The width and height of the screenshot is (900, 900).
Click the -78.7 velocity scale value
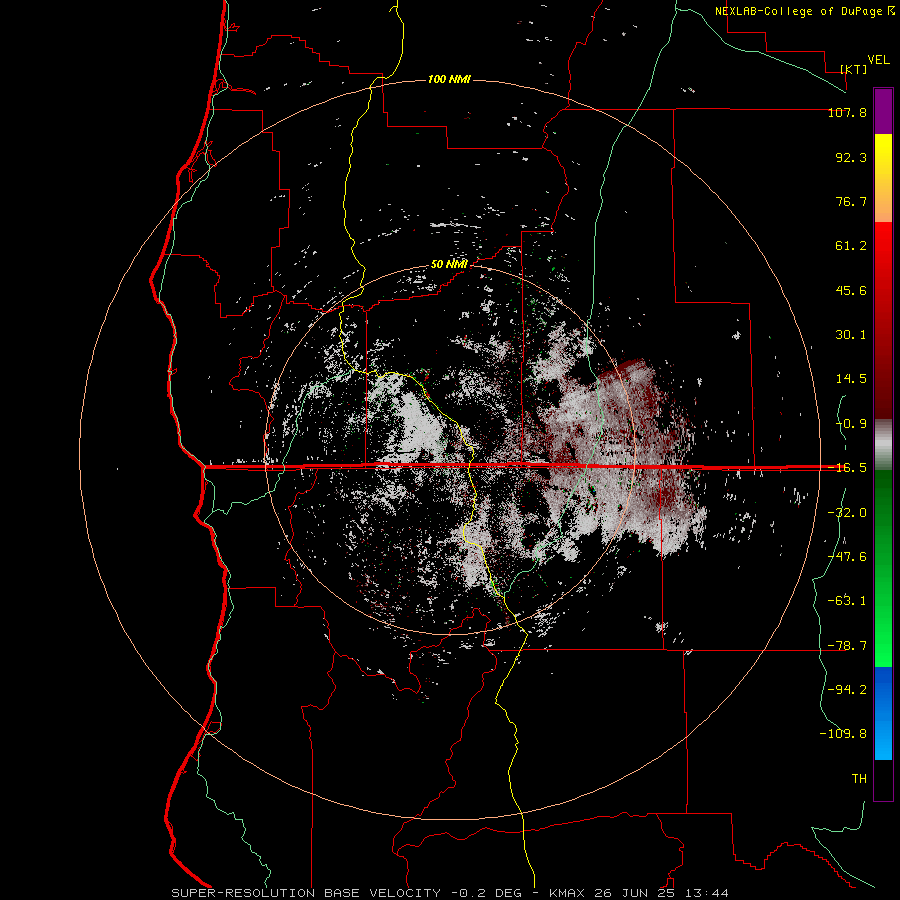tap(847, 646)
